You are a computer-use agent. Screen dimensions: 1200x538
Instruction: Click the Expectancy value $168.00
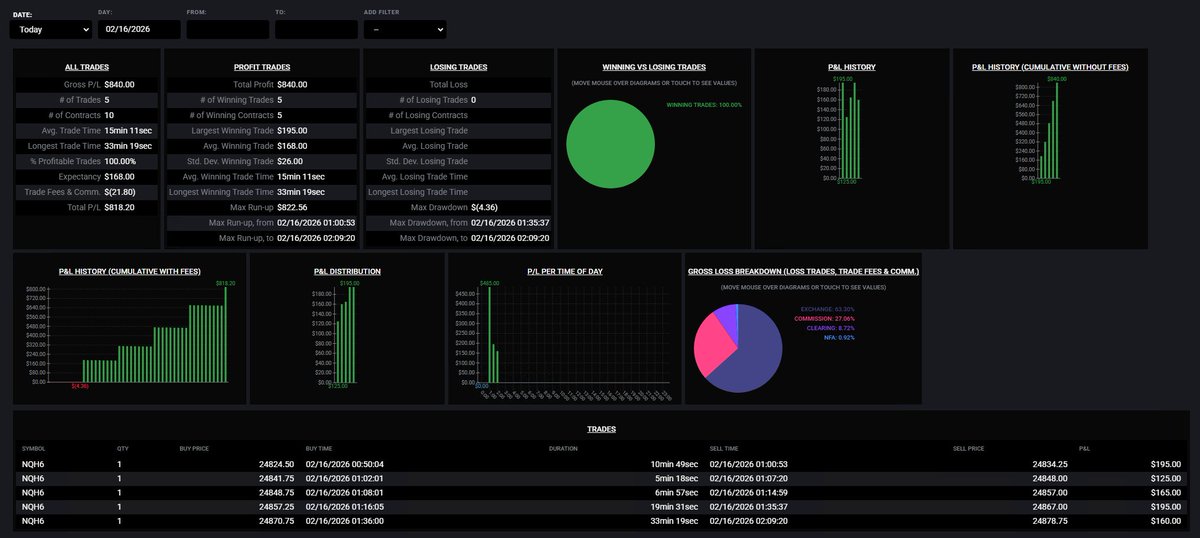point(118,176)
